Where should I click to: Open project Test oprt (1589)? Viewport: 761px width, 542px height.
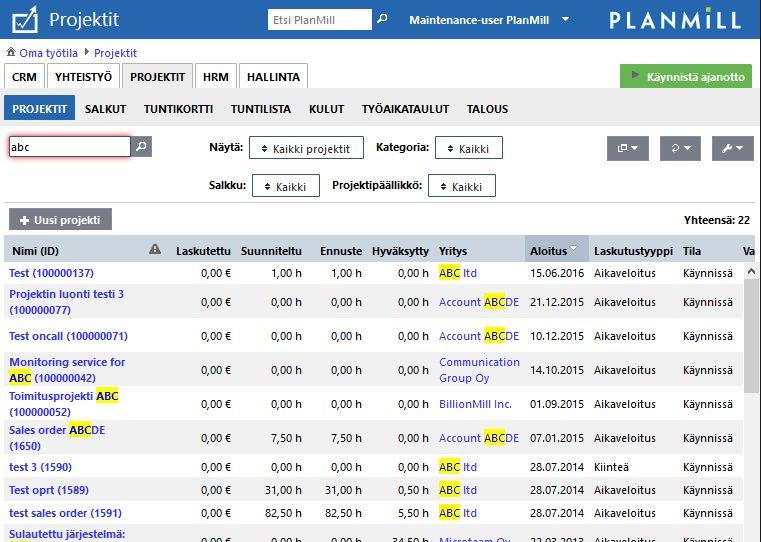49,490
